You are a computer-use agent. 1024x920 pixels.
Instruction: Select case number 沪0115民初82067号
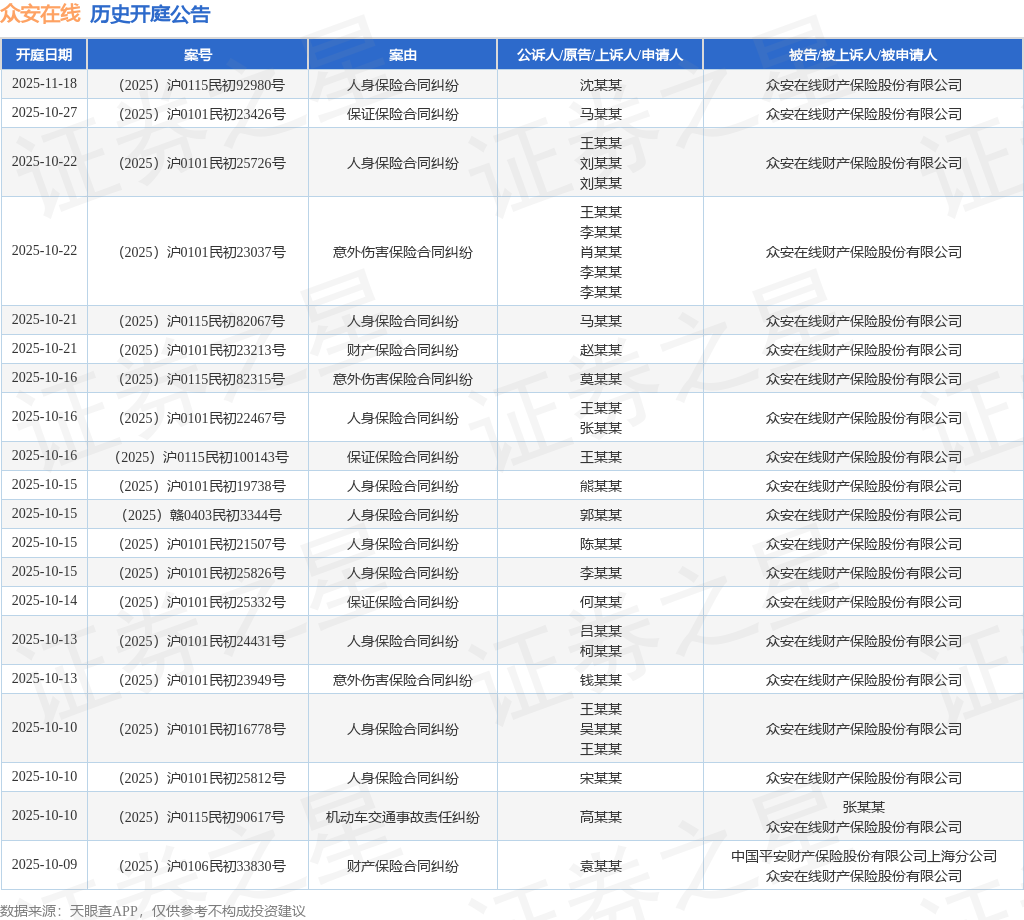202,321
